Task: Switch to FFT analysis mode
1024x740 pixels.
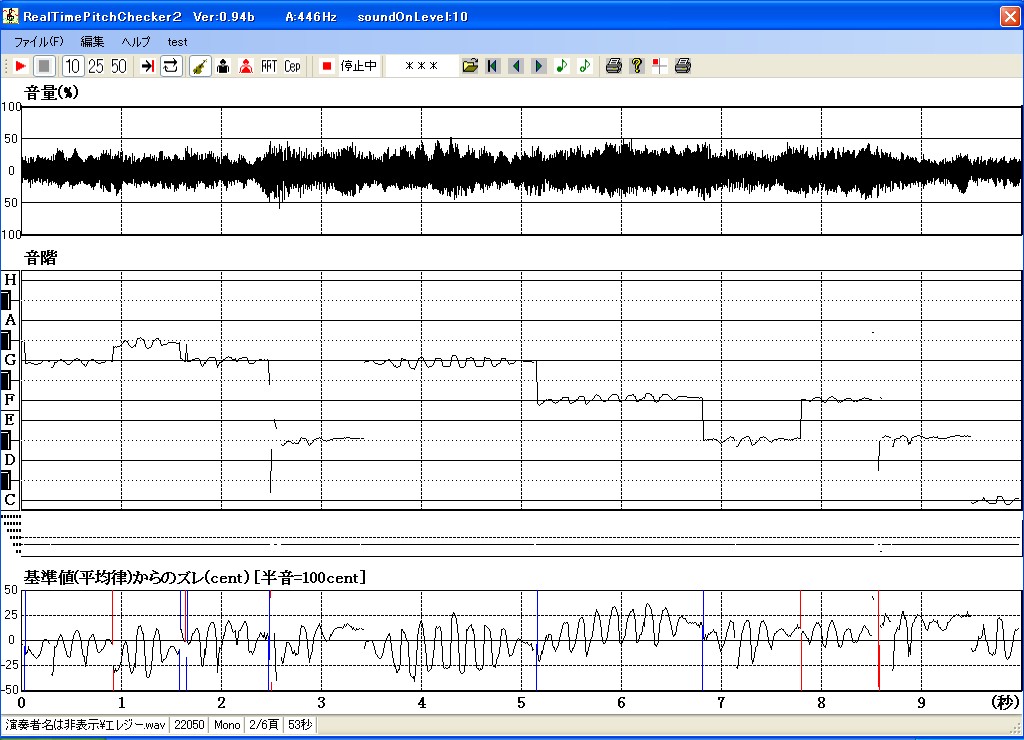Action: [269, 66]
